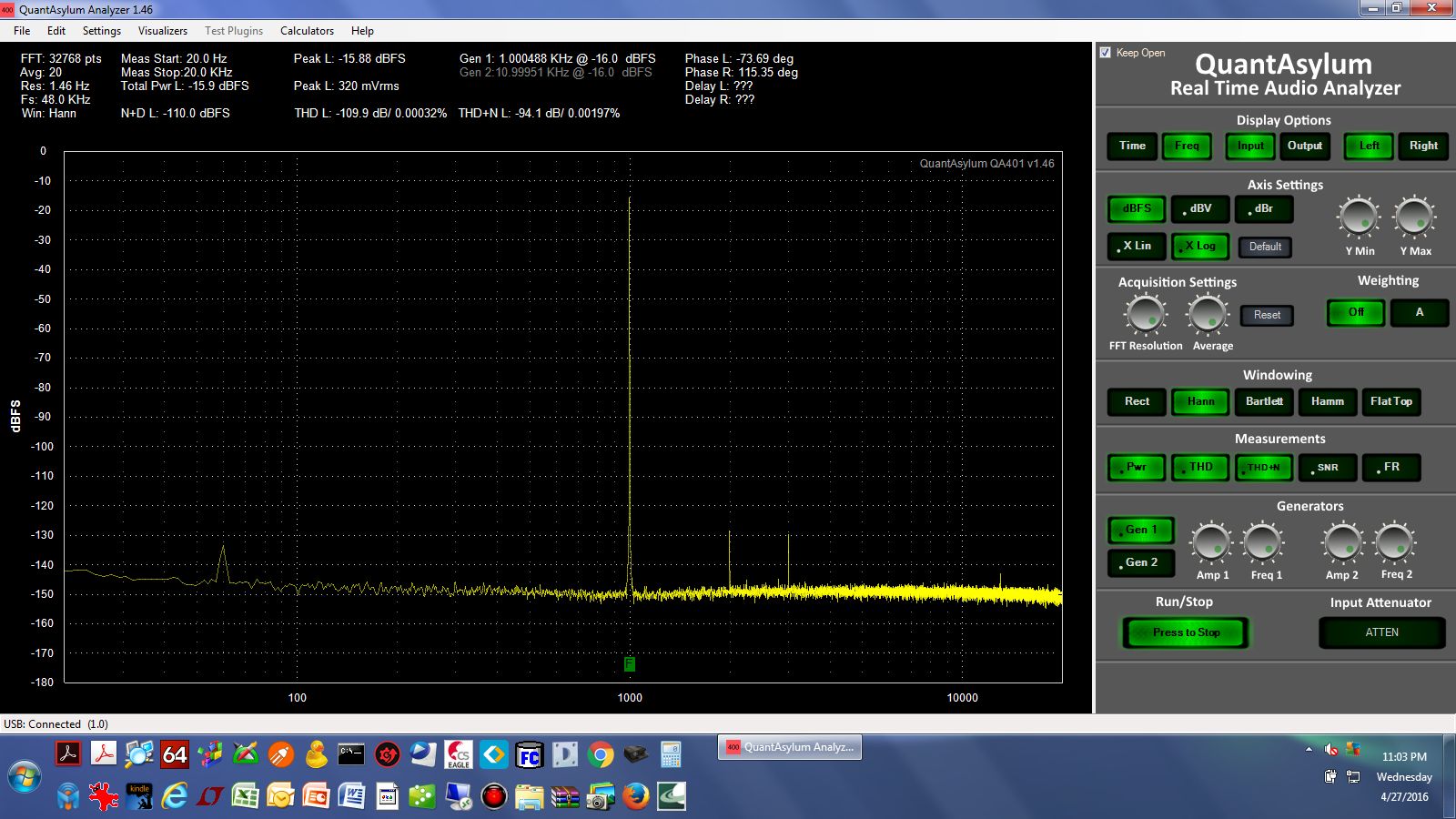
Task: Show hidden system tray icons
Action: point(1309,749)
